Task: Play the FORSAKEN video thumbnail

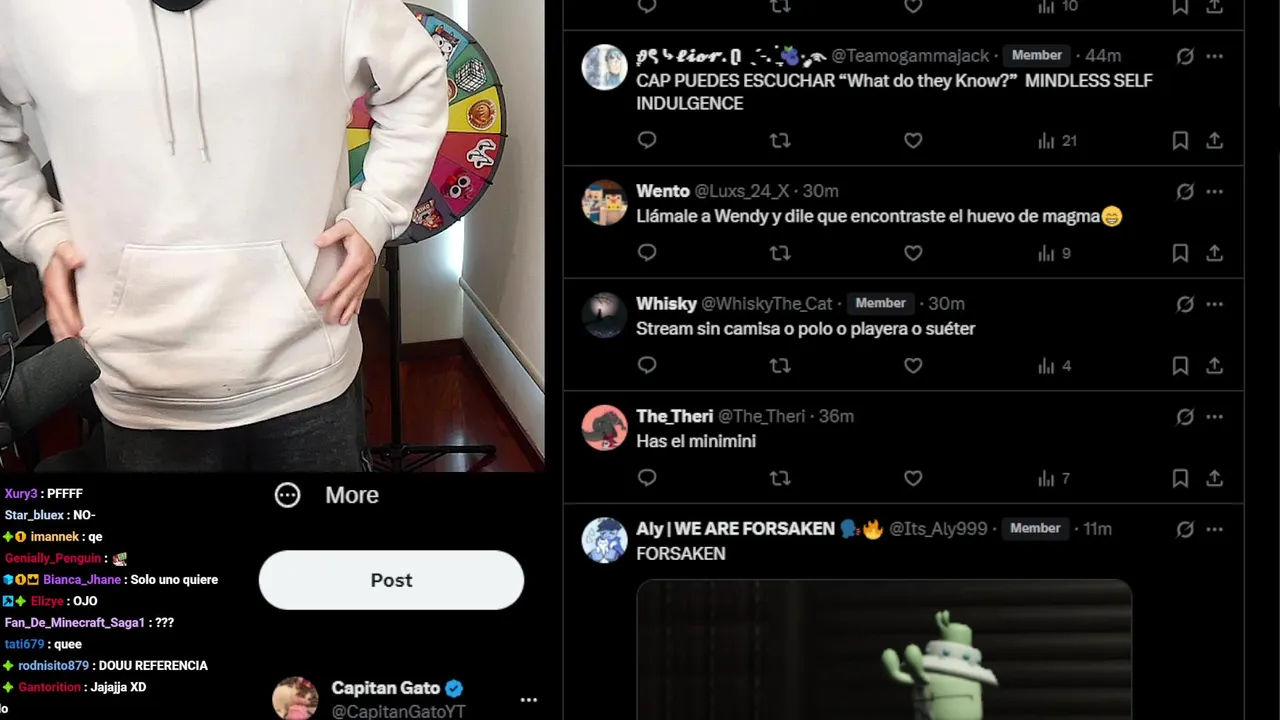Action: click(x=884, y=650)
